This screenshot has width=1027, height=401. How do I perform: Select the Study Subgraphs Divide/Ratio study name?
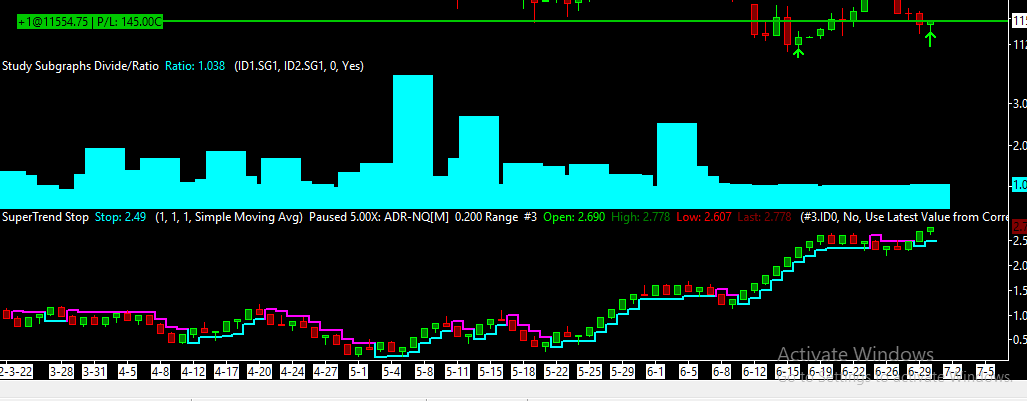click(x=81, y=66)
